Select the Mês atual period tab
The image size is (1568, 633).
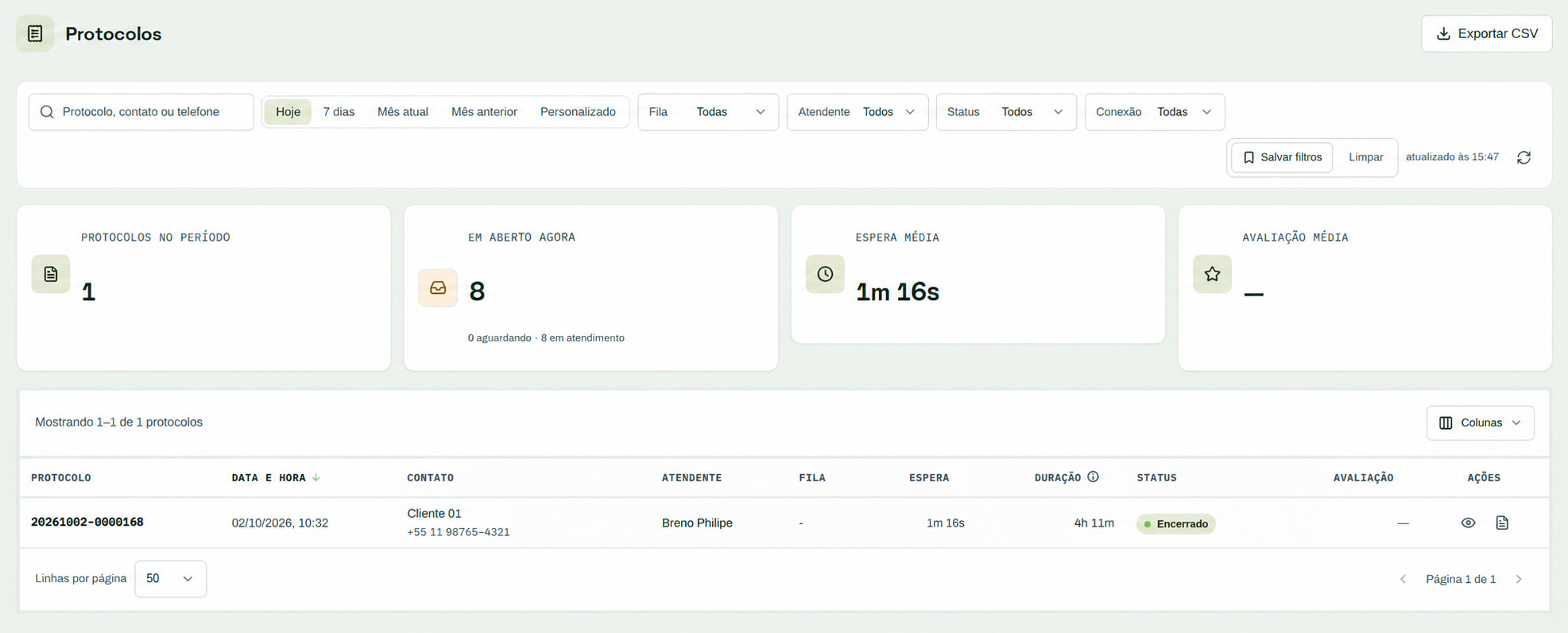point(403,112)
